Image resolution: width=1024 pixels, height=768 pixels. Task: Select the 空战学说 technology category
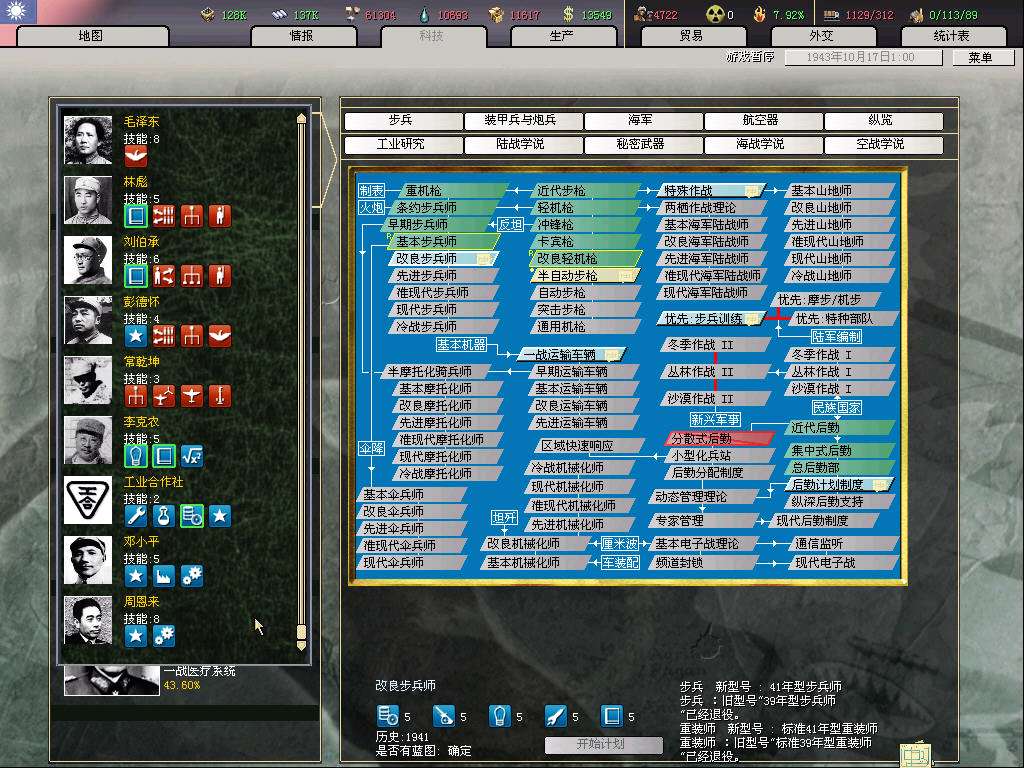pos(883,144)
